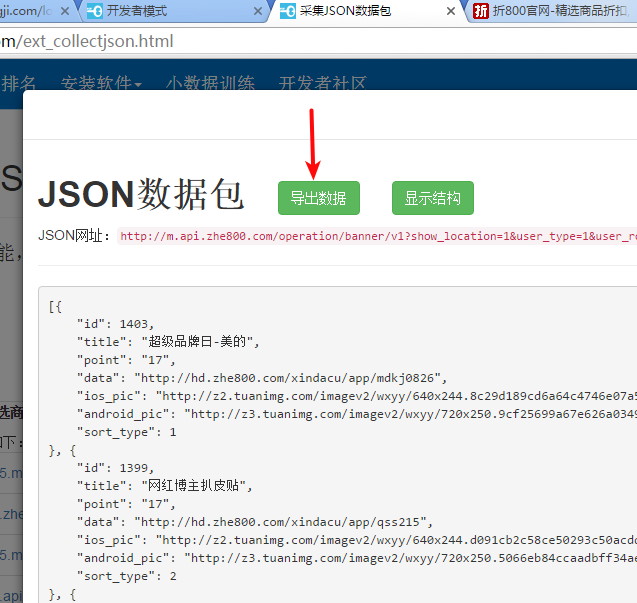Open the 排名 navigation item
This screenshot has width=637, height=603.
pos(19,83)
